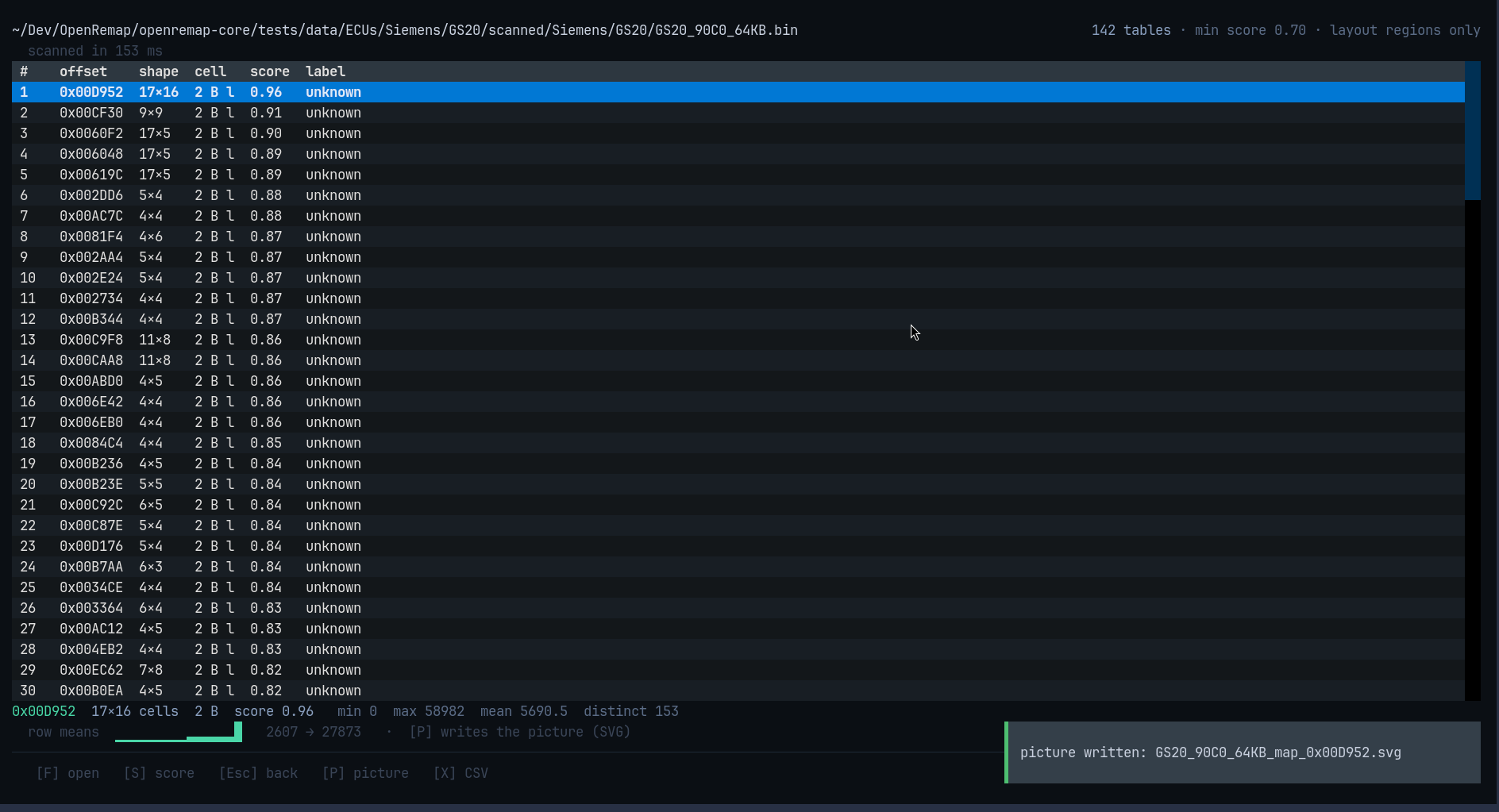Viewport: 1499px width, 812px height.
Task: Select the table row at offset 0x002DD6
Action: [738, 195]
